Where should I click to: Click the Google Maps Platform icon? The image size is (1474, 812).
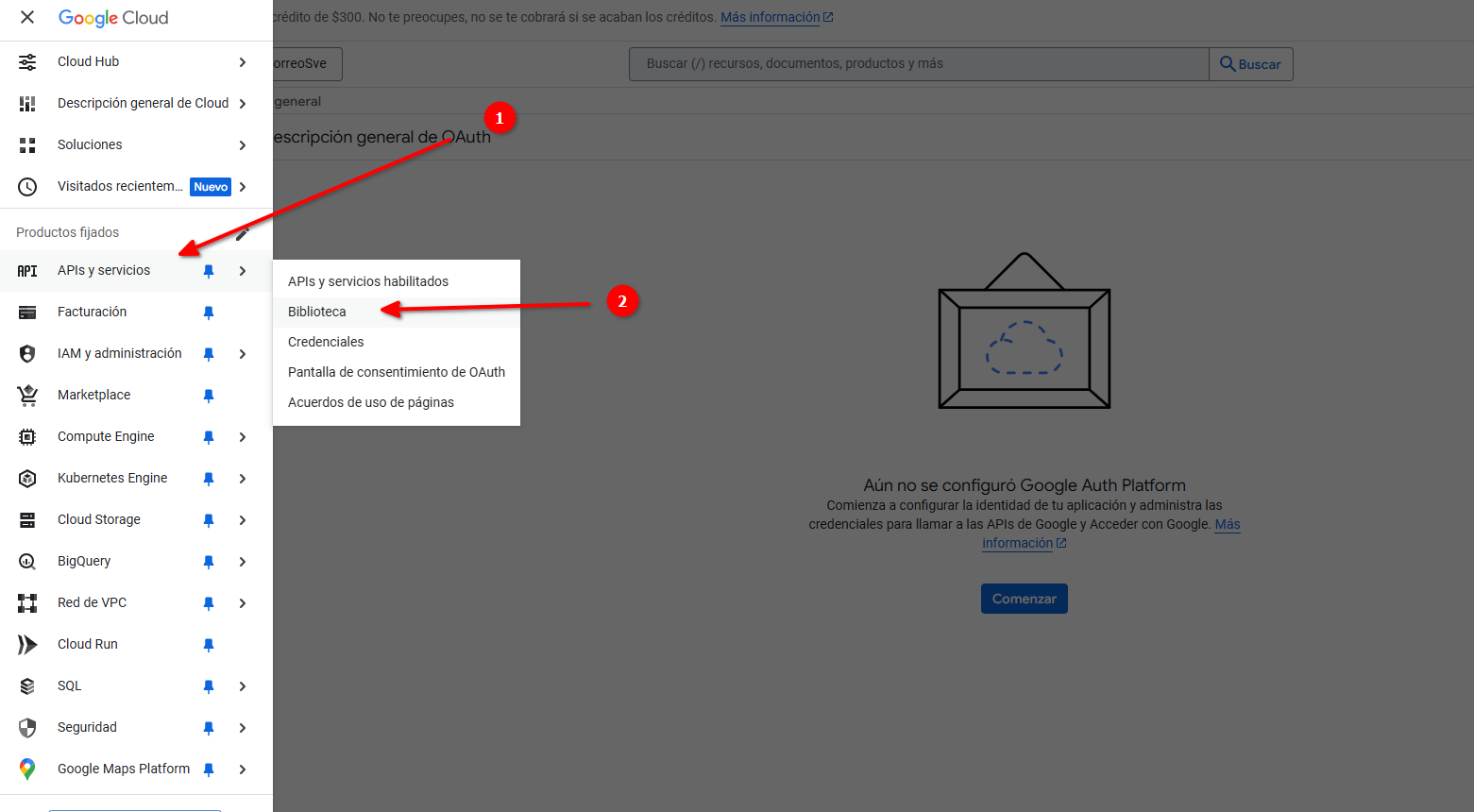pyautogui.click(x=27, y=770)
